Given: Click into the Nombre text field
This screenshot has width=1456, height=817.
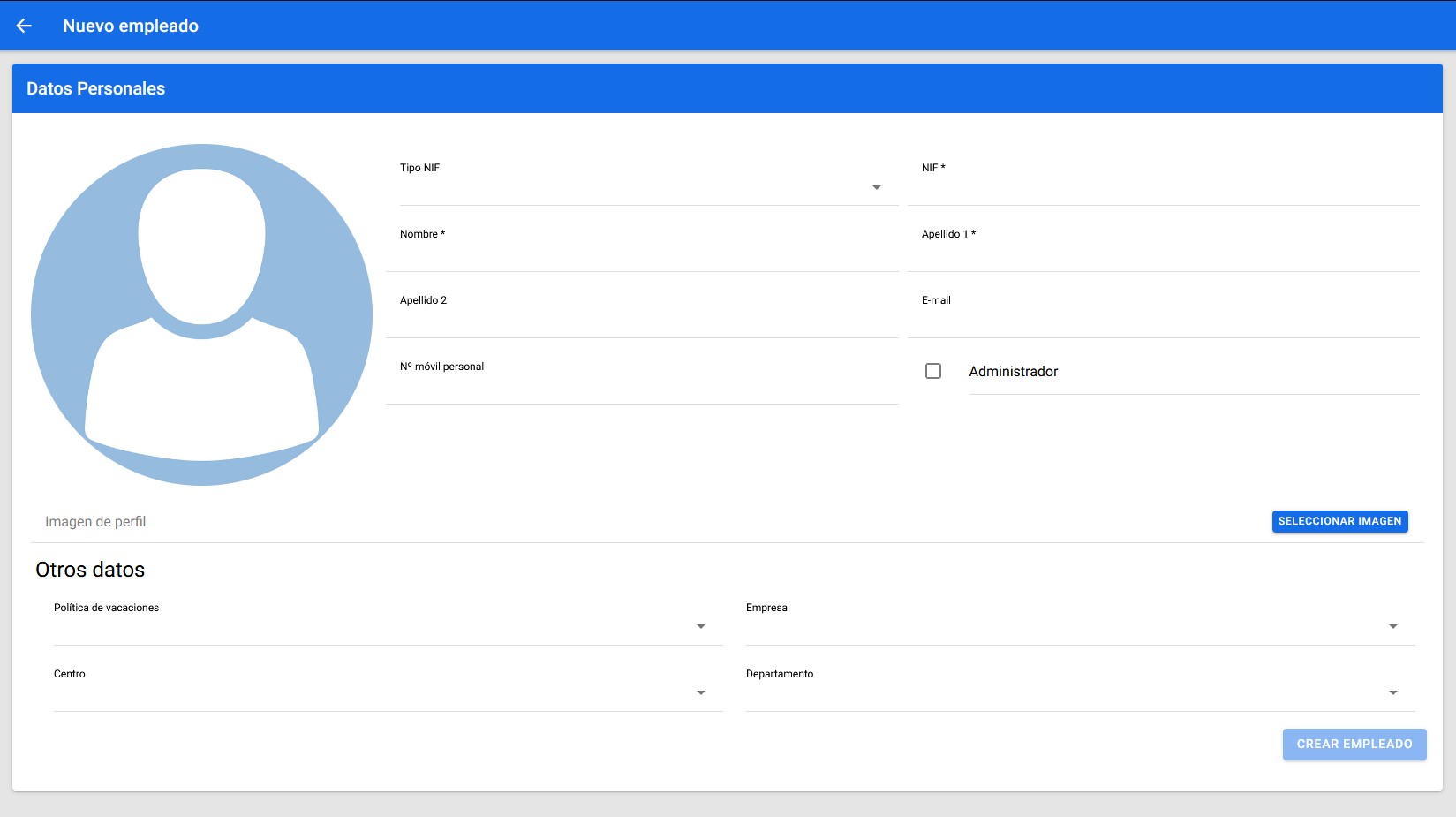Looking at the screenshot, I should (x=642, y=253).
